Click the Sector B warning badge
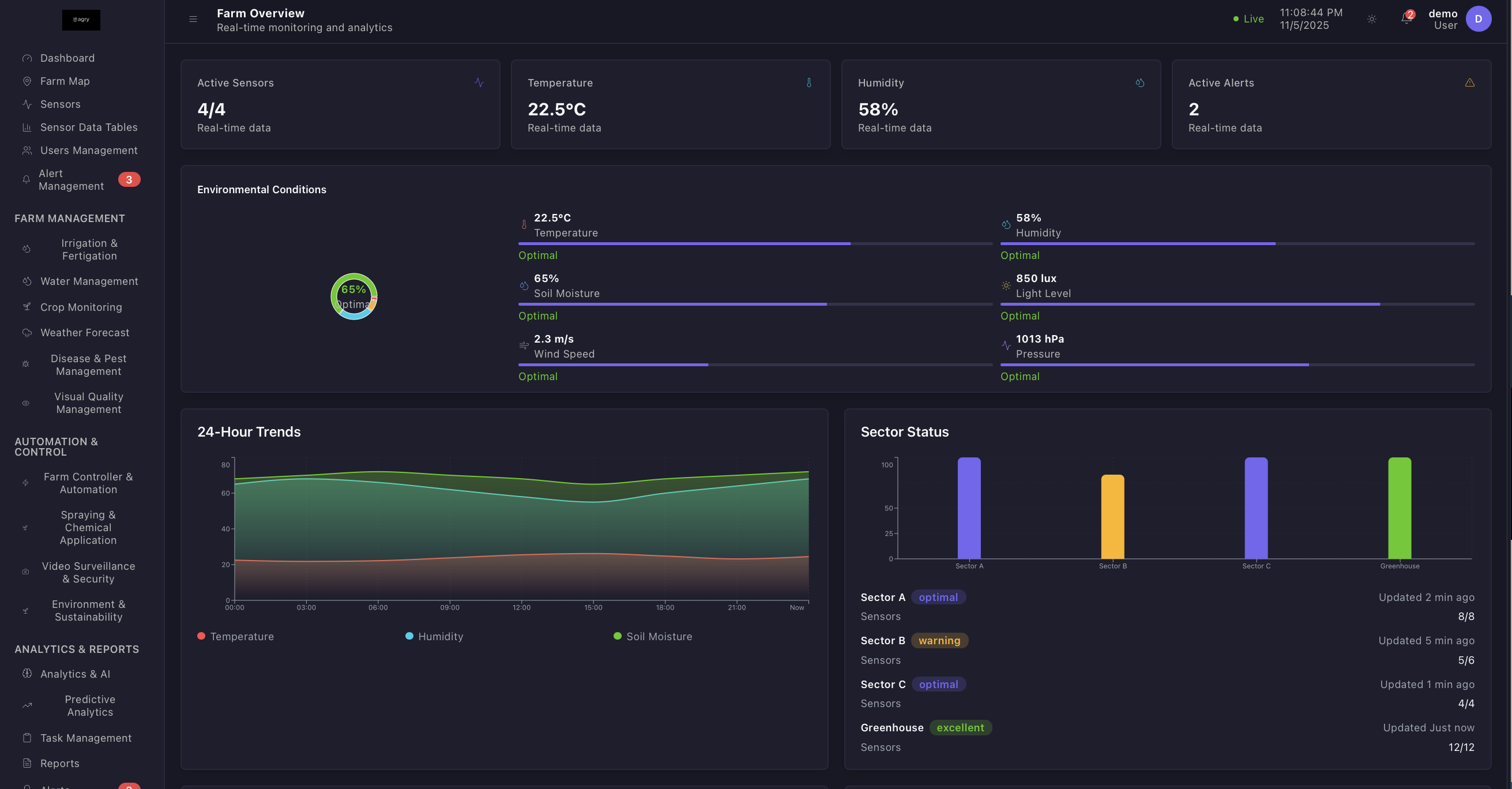This screenshot has width=1512, height=789. click(939, 640)
